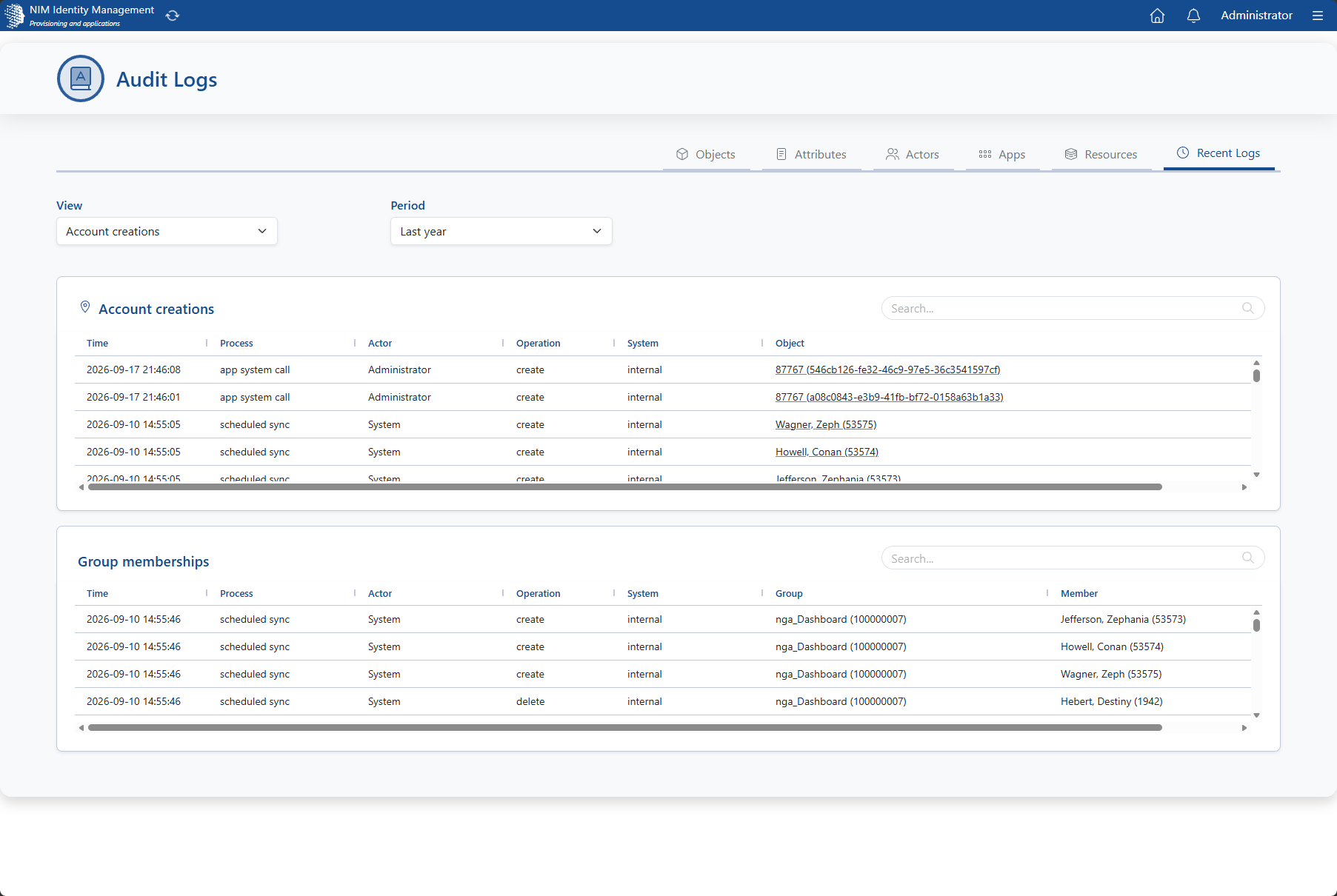This screenshot has height=896, width=1337.
Task: Click down arrow of Account creations vertical scrollbar
Action: point(1256,475)
